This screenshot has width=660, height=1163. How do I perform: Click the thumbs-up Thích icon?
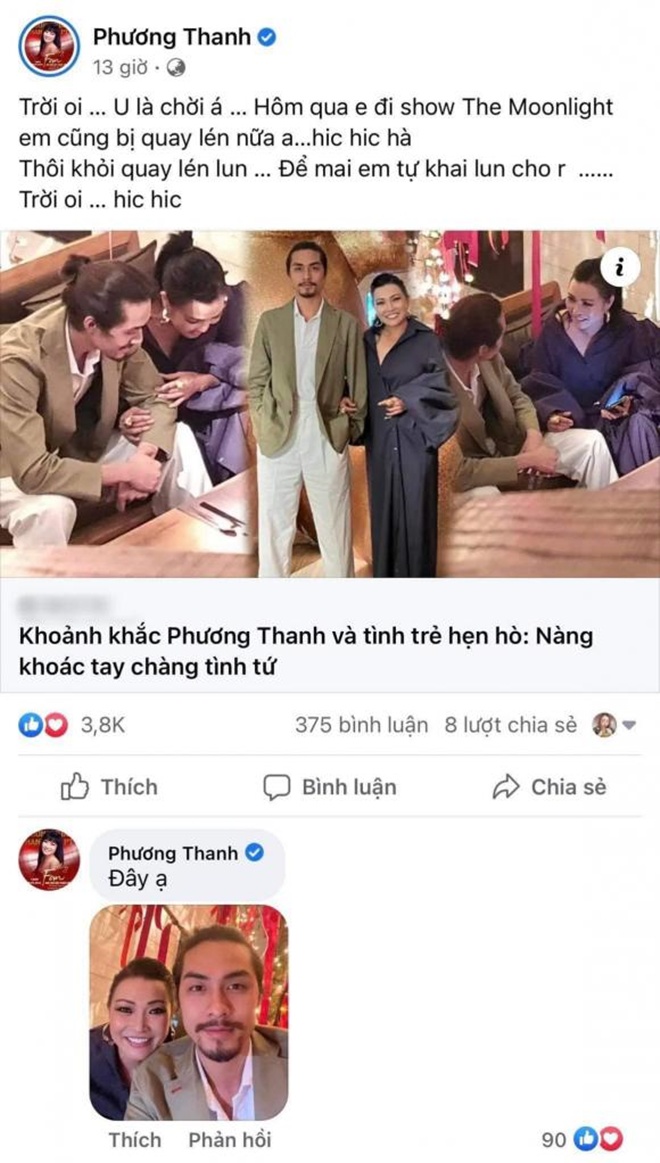point(75,787)
